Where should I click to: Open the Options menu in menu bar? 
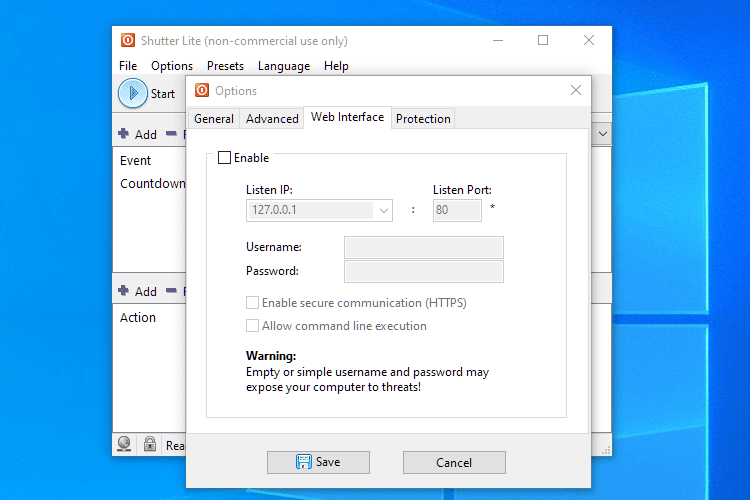172,66
